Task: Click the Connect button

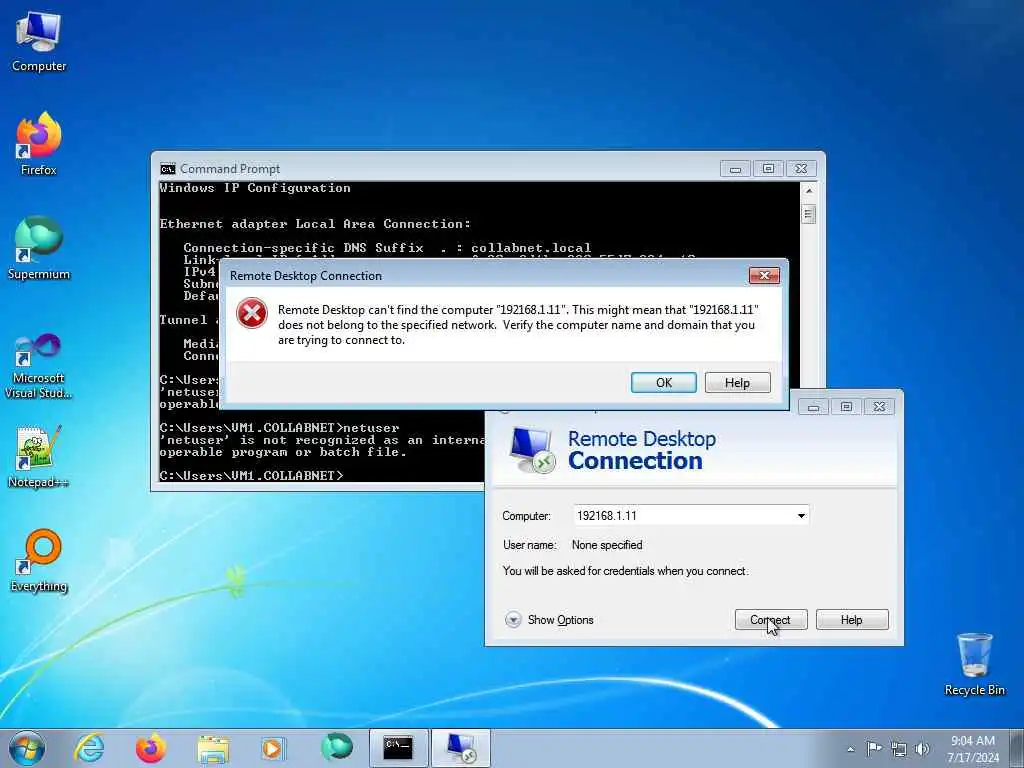Action: 771,620
